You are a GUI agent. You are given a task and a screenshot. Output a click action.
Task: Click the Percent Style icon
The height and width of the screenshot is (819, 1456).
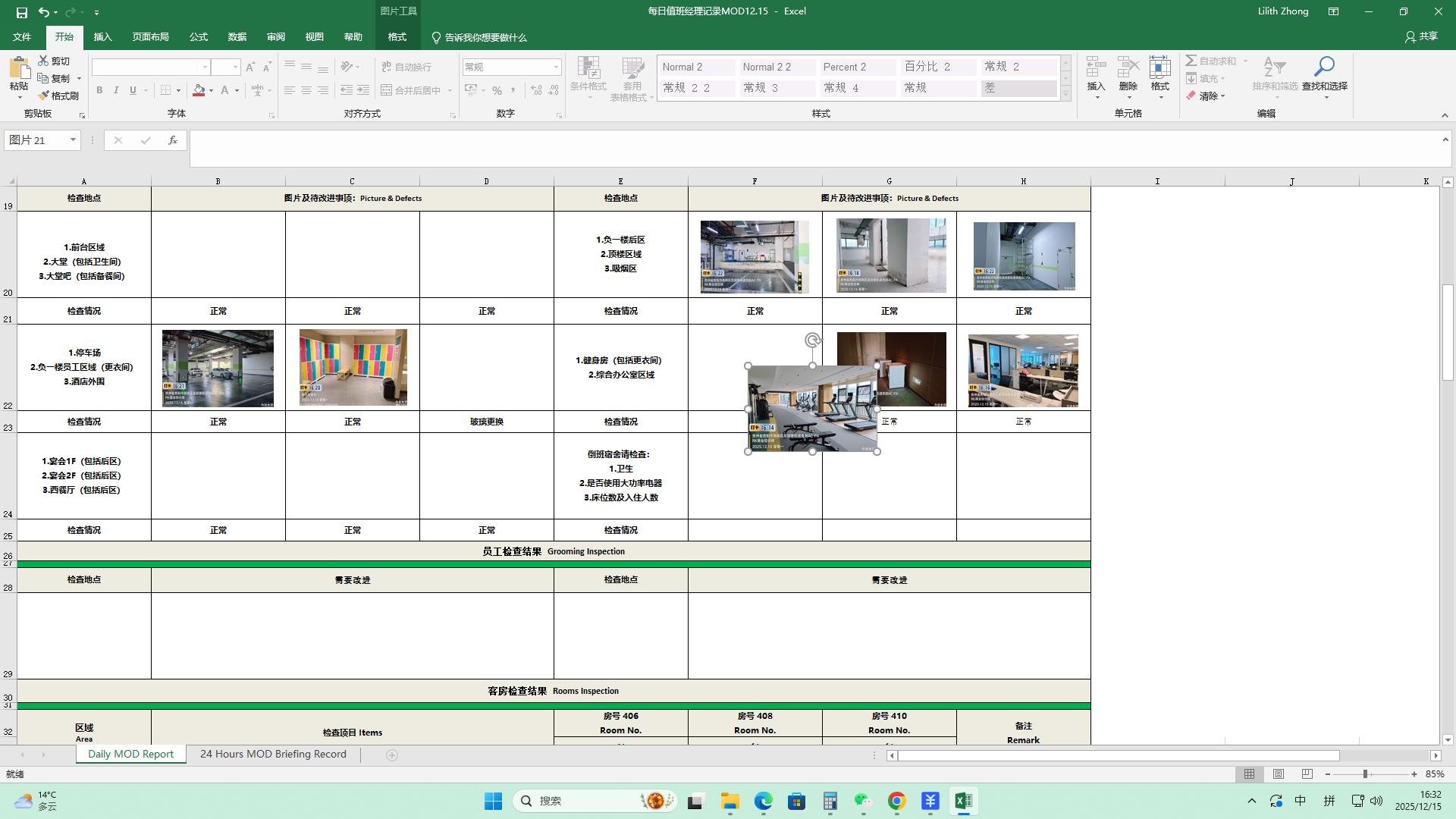tap(497, 90)
